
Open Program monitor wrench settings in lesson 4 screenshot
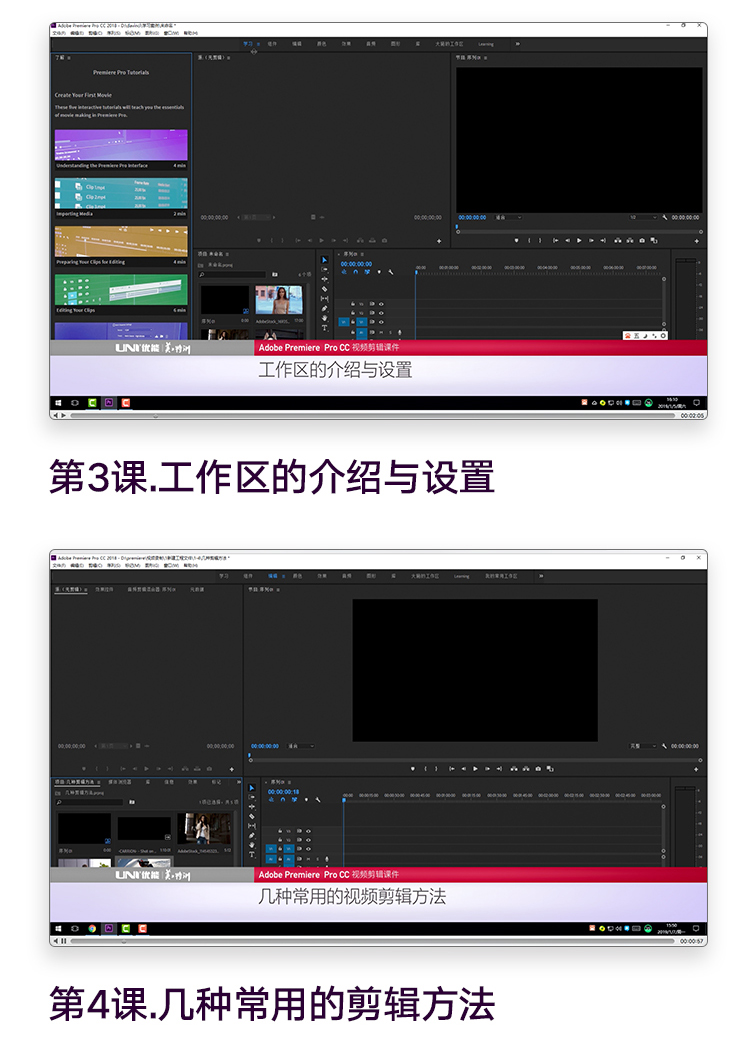(x=665, y=745)
